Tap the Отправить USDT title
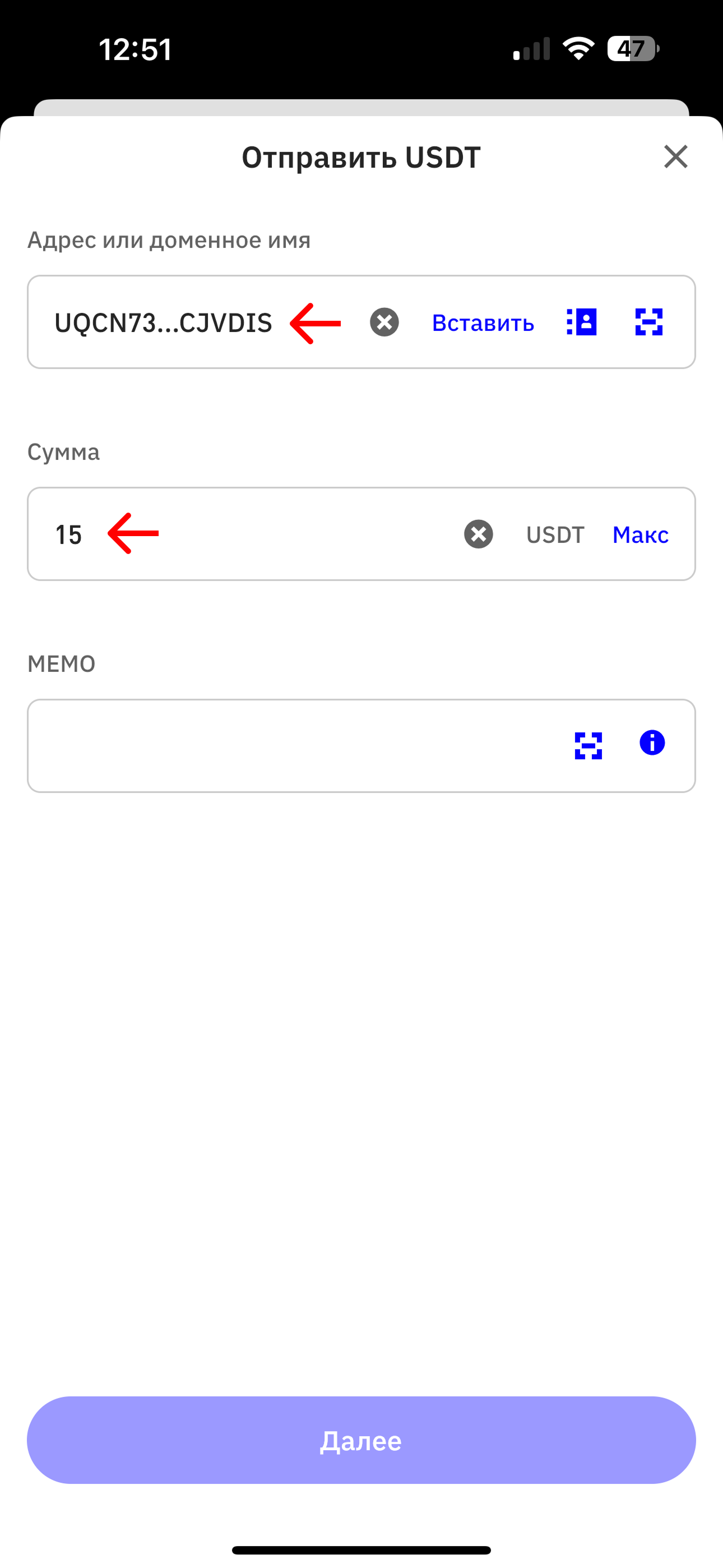This screenshot has height=1568, width=723. tap(361, 157)
